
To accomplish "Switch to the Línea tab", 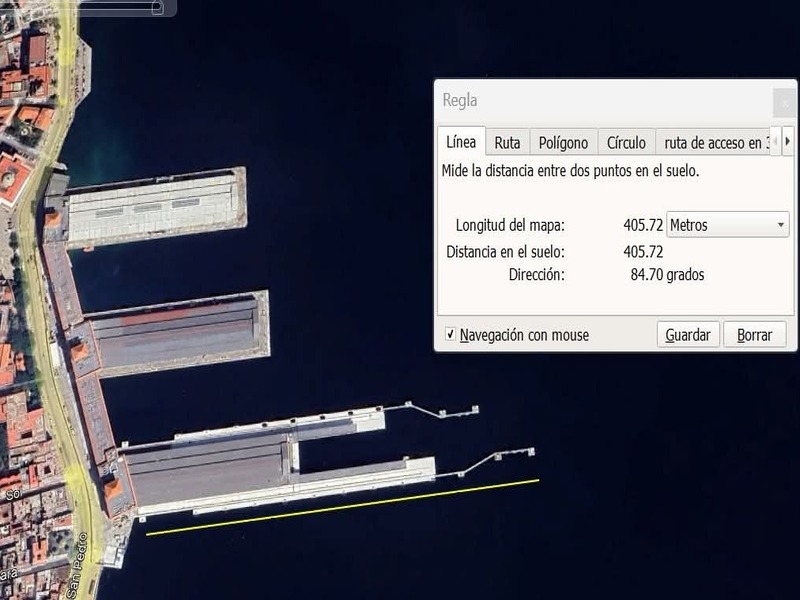I will coord(461,143).
